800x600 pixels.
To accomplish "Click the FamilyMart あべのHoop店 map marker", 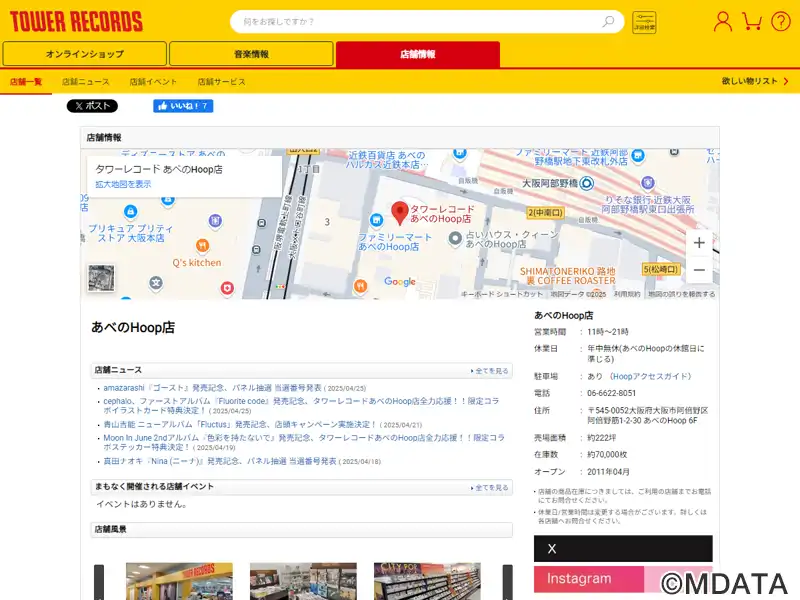I will (x=376, y=220).
